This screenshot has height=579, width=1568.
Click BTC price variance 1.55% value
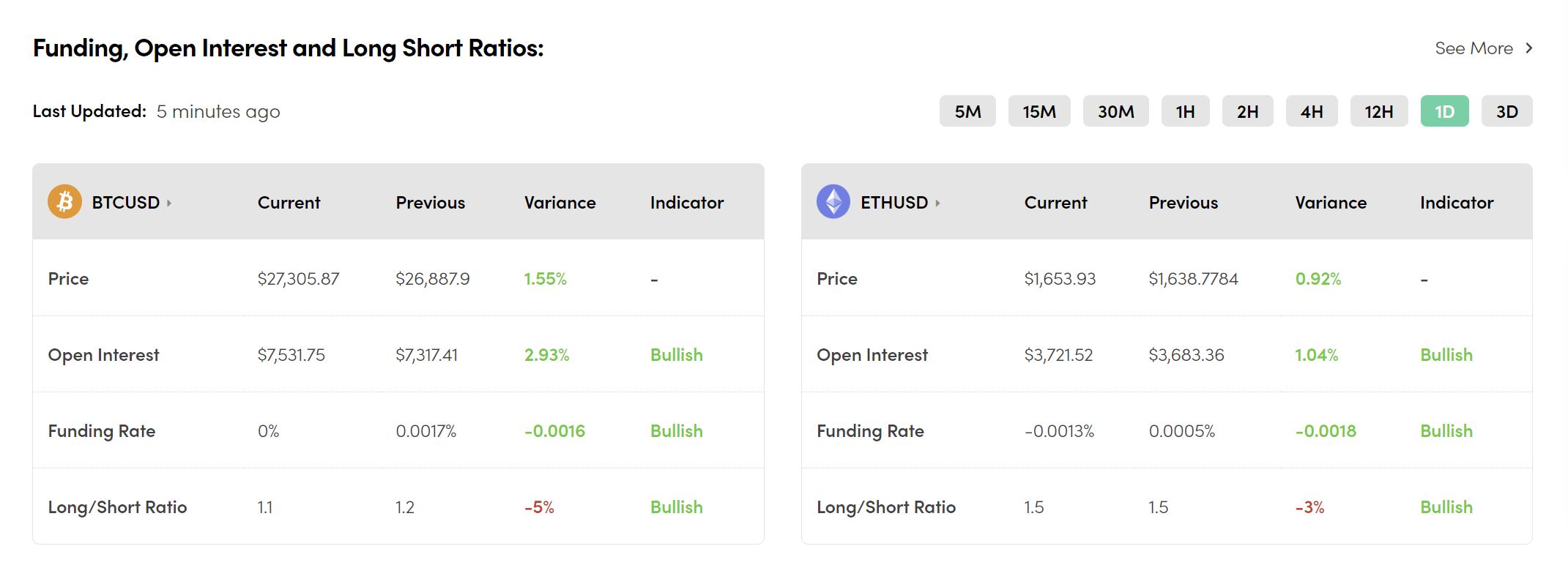(545, 279)
